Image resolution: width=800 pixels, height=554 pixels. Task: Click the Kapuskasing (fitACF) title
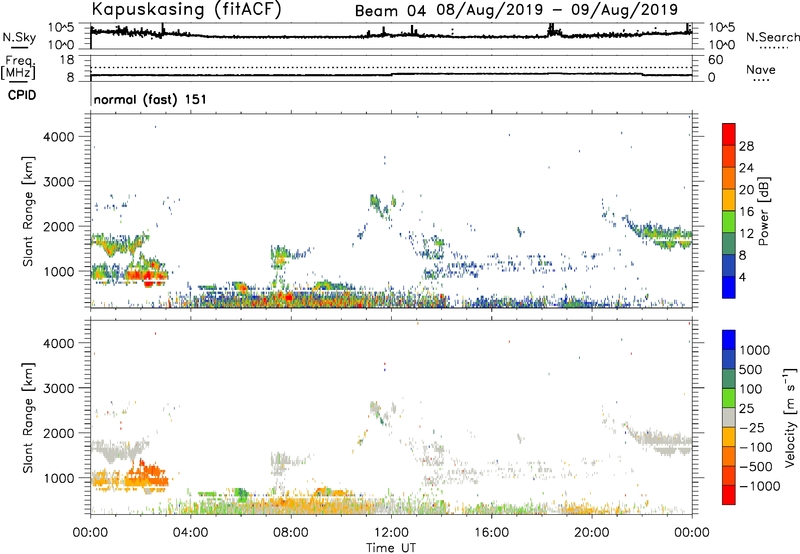tap(186, 9)
